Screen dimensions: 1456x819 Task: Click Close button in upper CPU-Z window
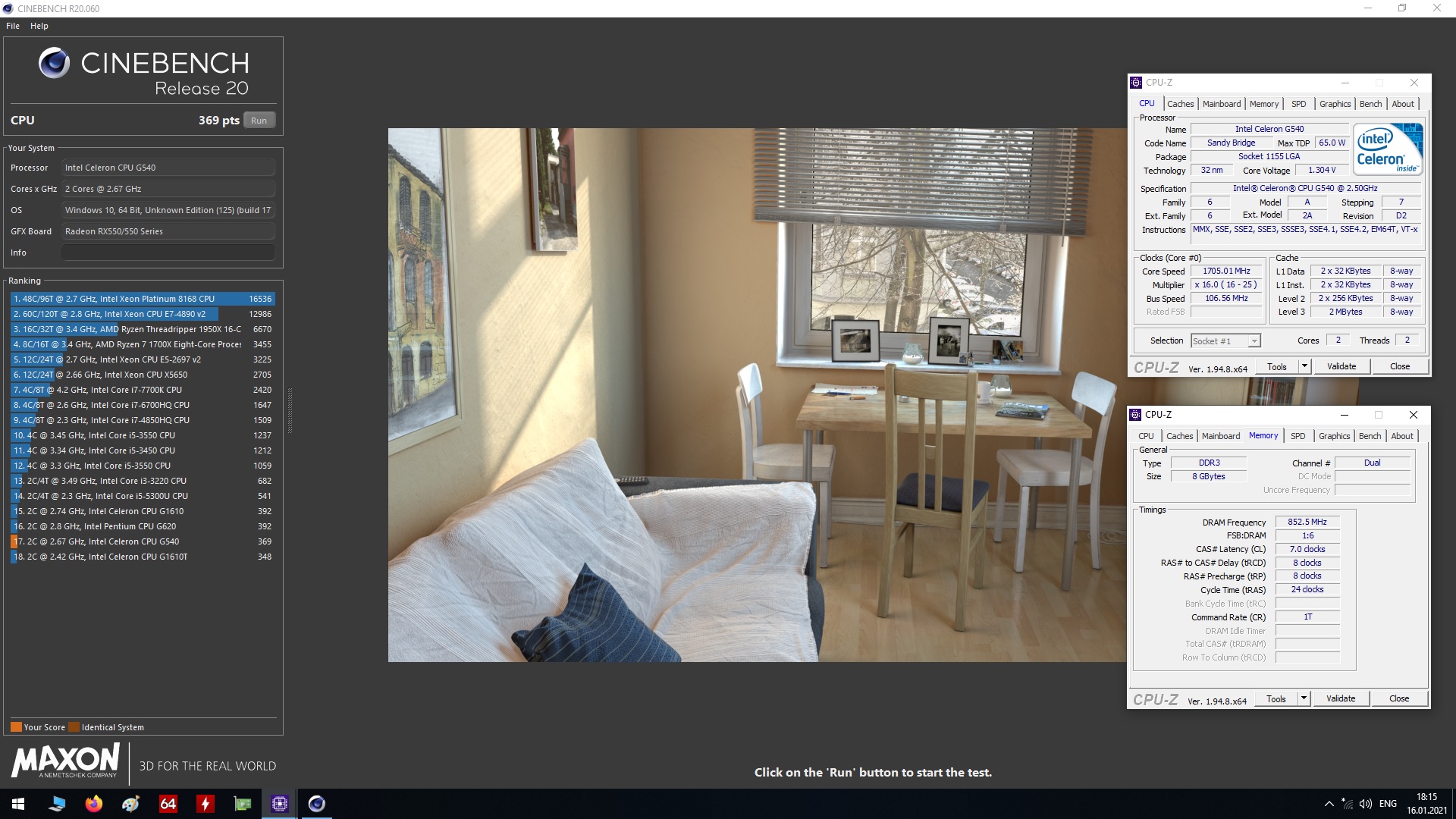pos(1400,366)
